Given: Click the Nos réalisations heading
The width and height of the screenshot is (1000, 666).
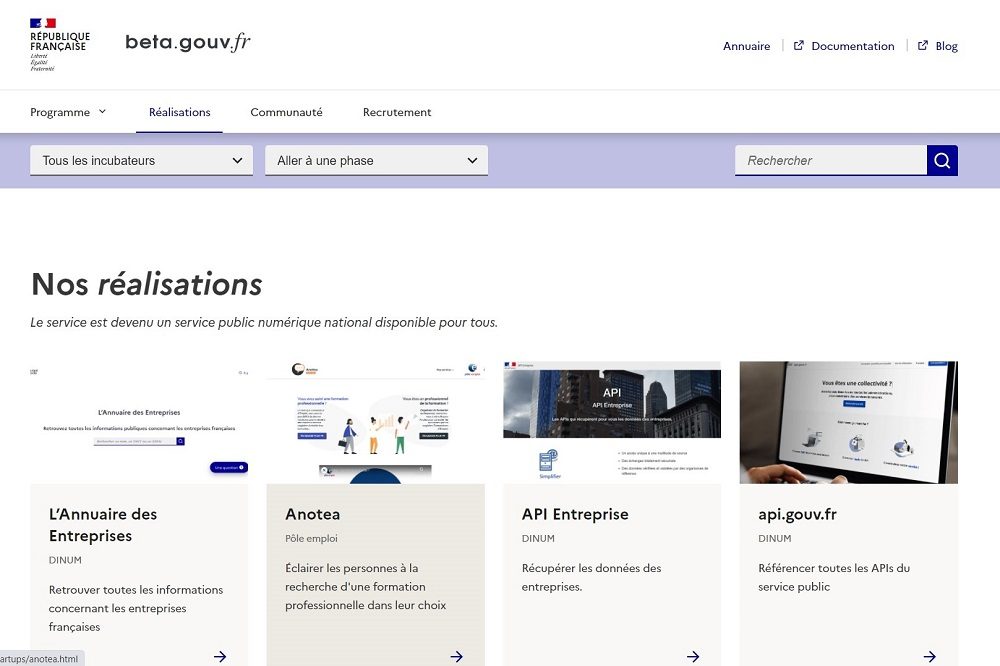Looking at the screenshot, I should coord(147,284).
